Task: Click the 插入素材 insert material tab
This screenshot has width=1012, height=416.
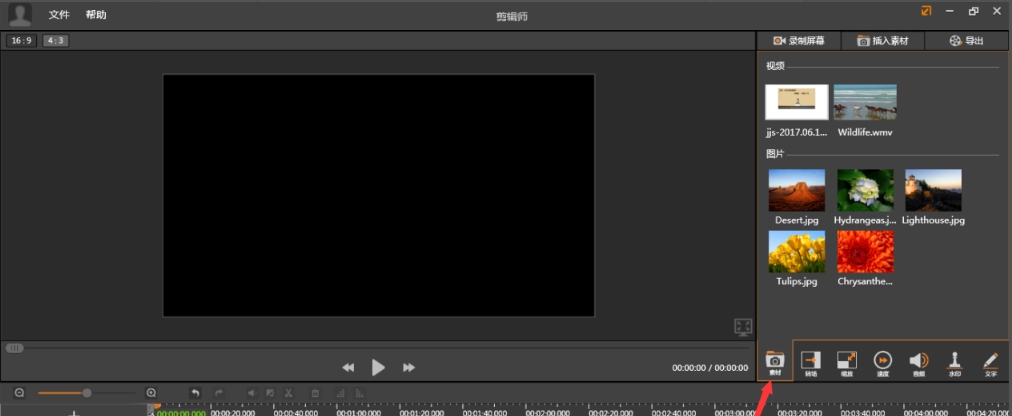Action: pyautogui.click(x=882, y=41)
